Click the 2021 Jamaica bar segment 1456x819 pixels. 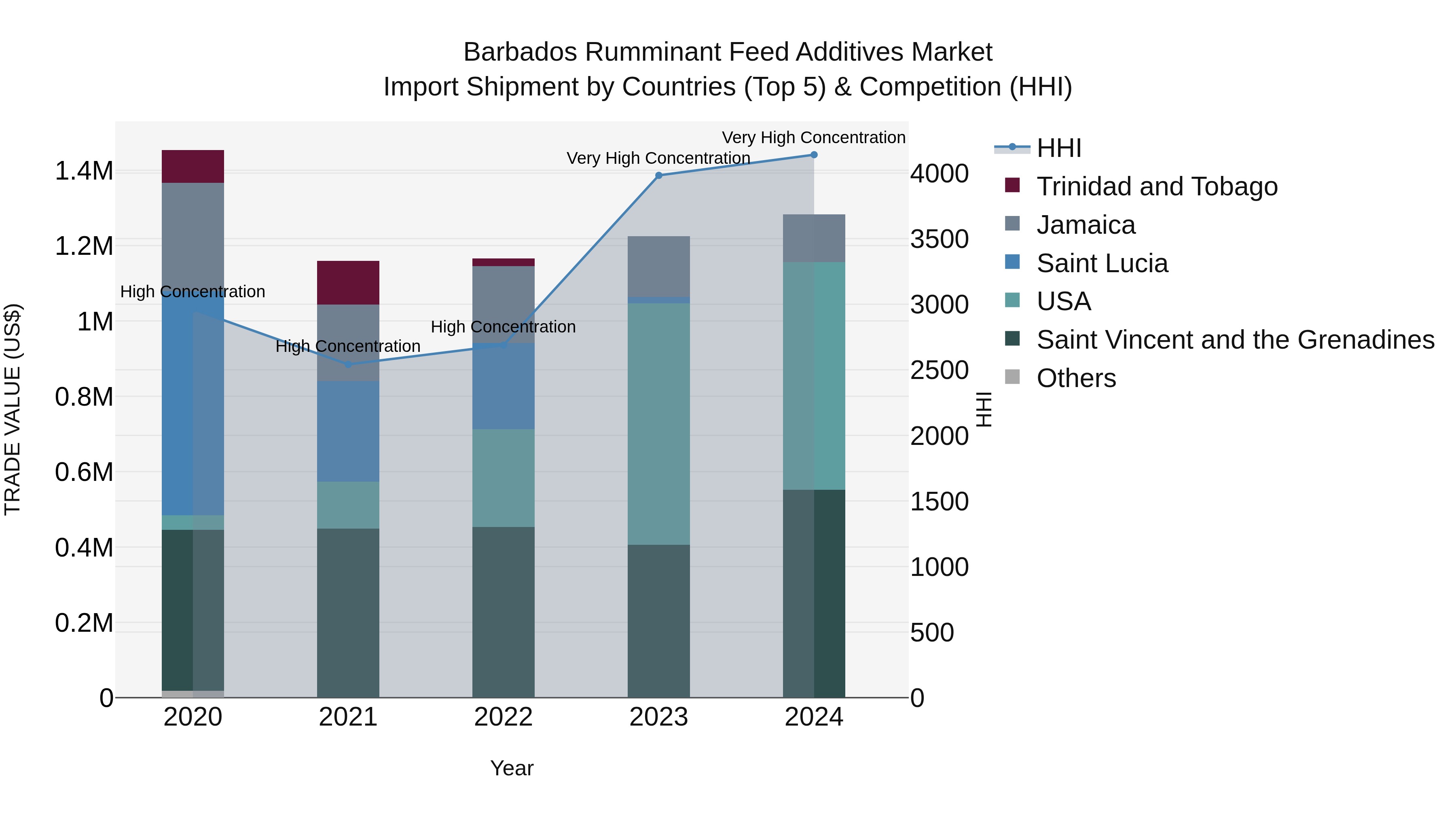(348, 343)
